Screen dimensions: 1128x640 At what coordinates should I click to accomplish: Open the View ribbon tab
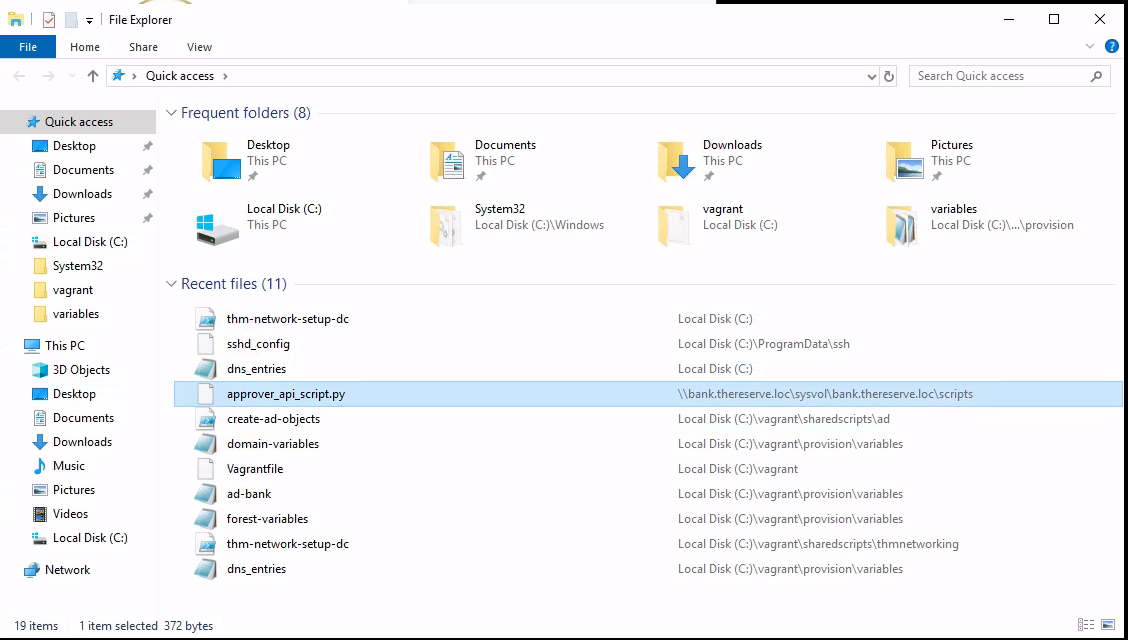199,47
